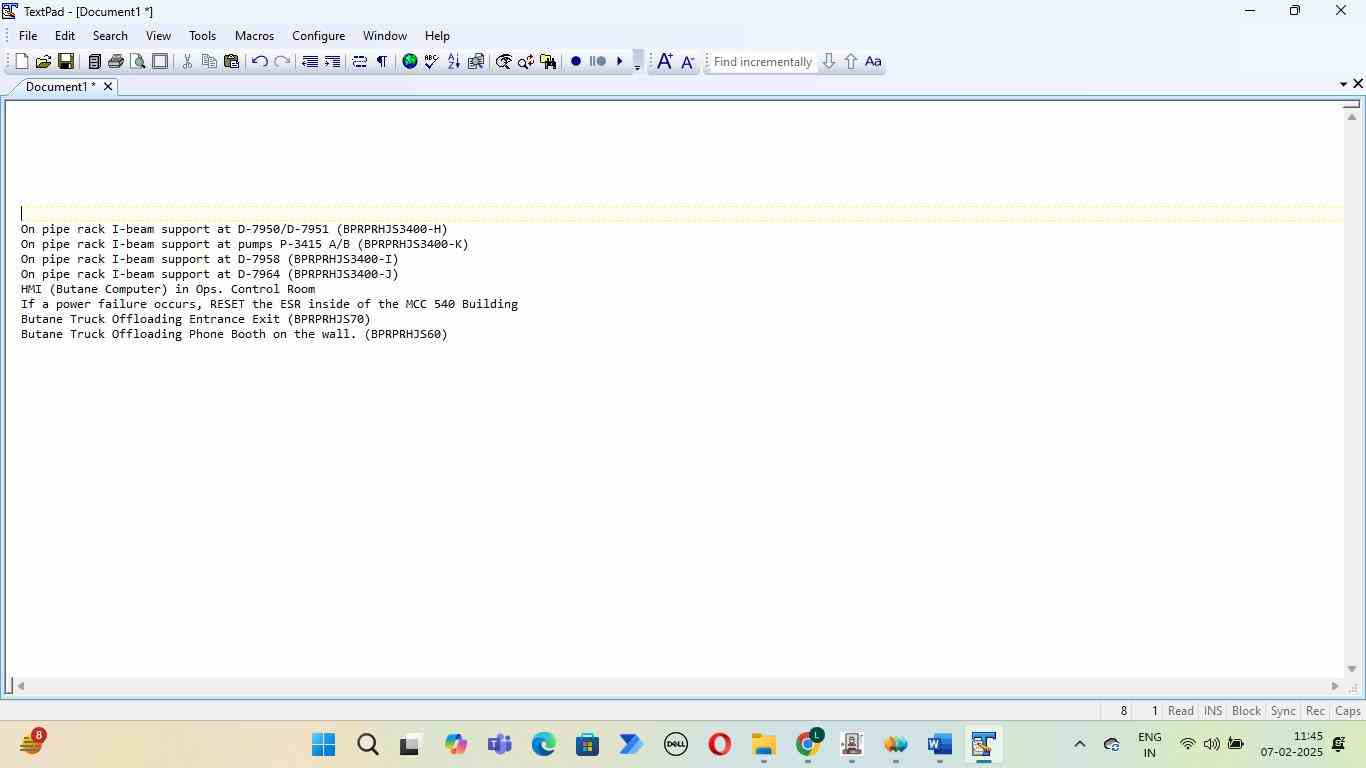The image size is (1366, 768).
Task: Open the View menu
Action: pos(158,35)
